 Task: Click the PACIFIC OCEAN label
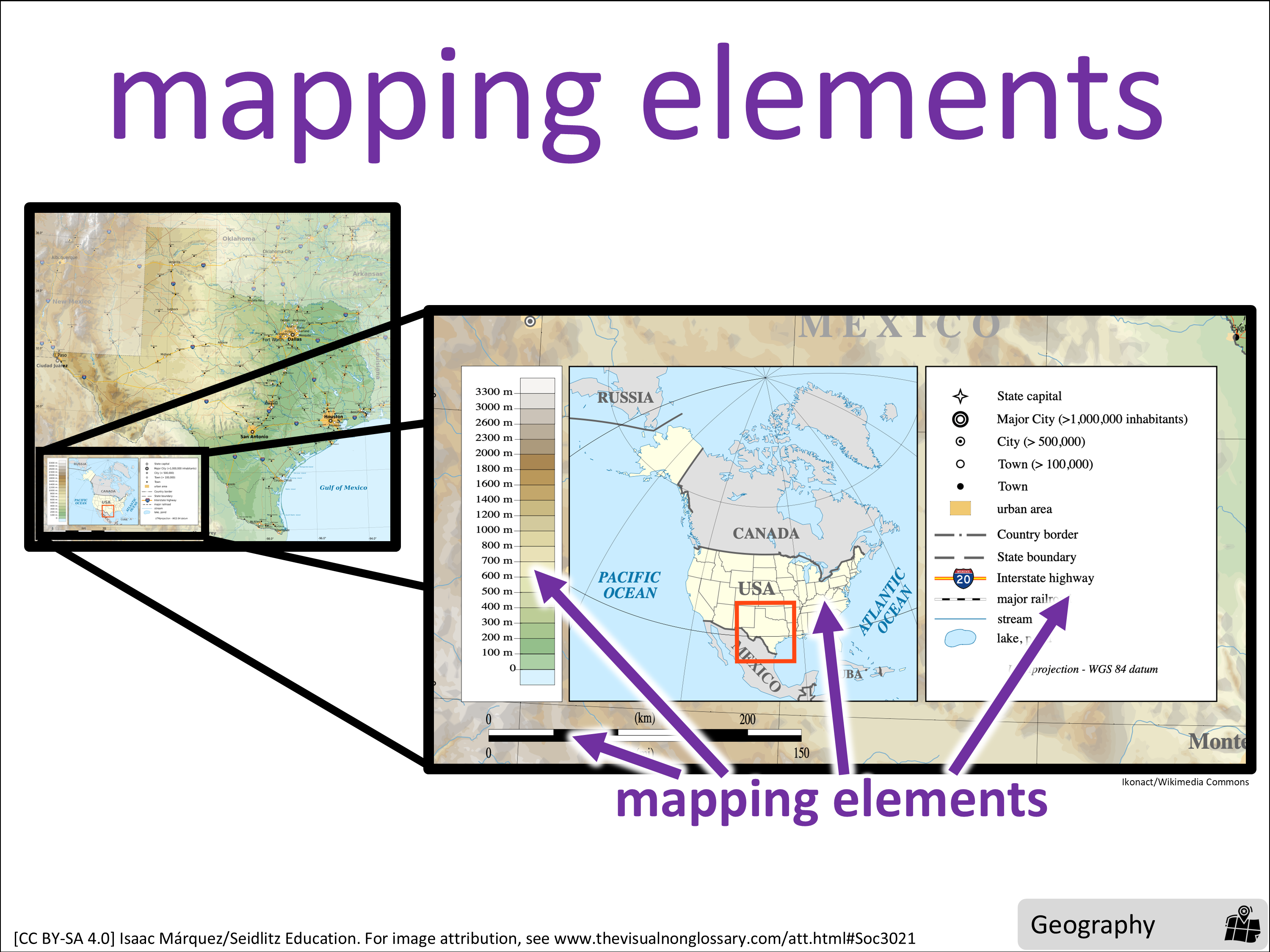click(x=629, y=585)
